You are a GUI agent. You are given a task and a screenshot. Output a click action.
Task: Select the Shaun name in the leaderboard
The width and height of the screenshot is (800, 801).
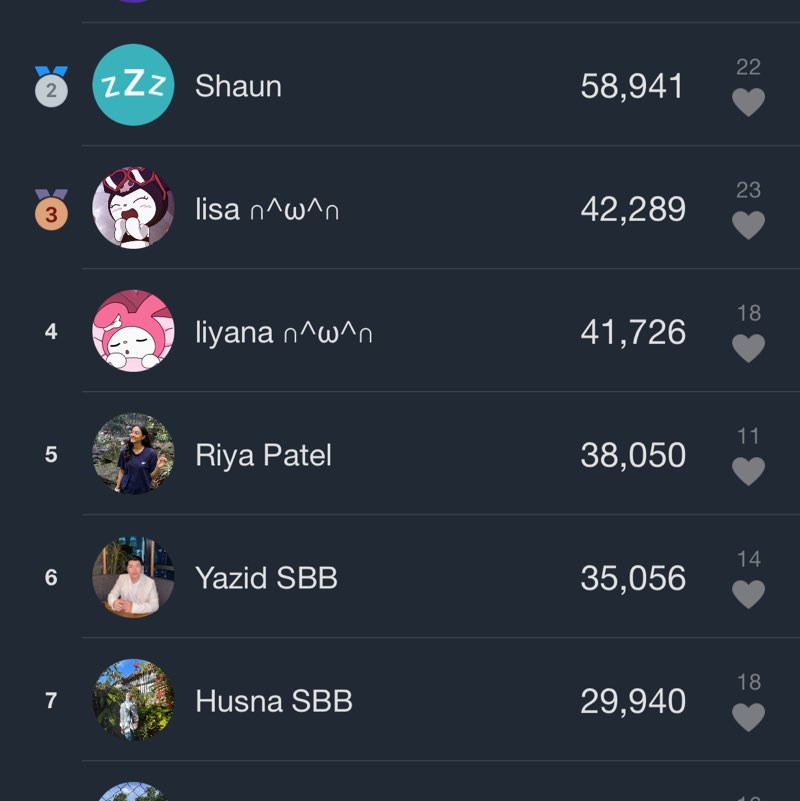point(238,86)
